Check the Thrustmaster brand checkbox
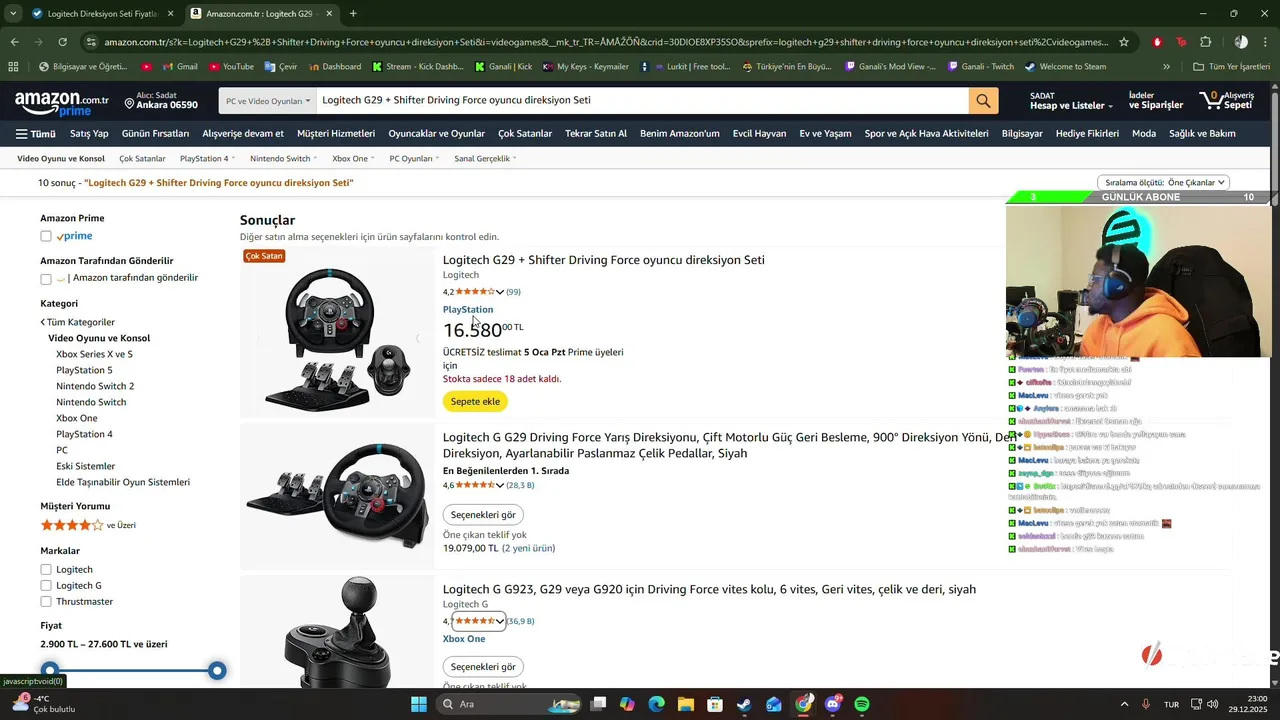This screenshot has height=720, width=1280. click(46, 602)
